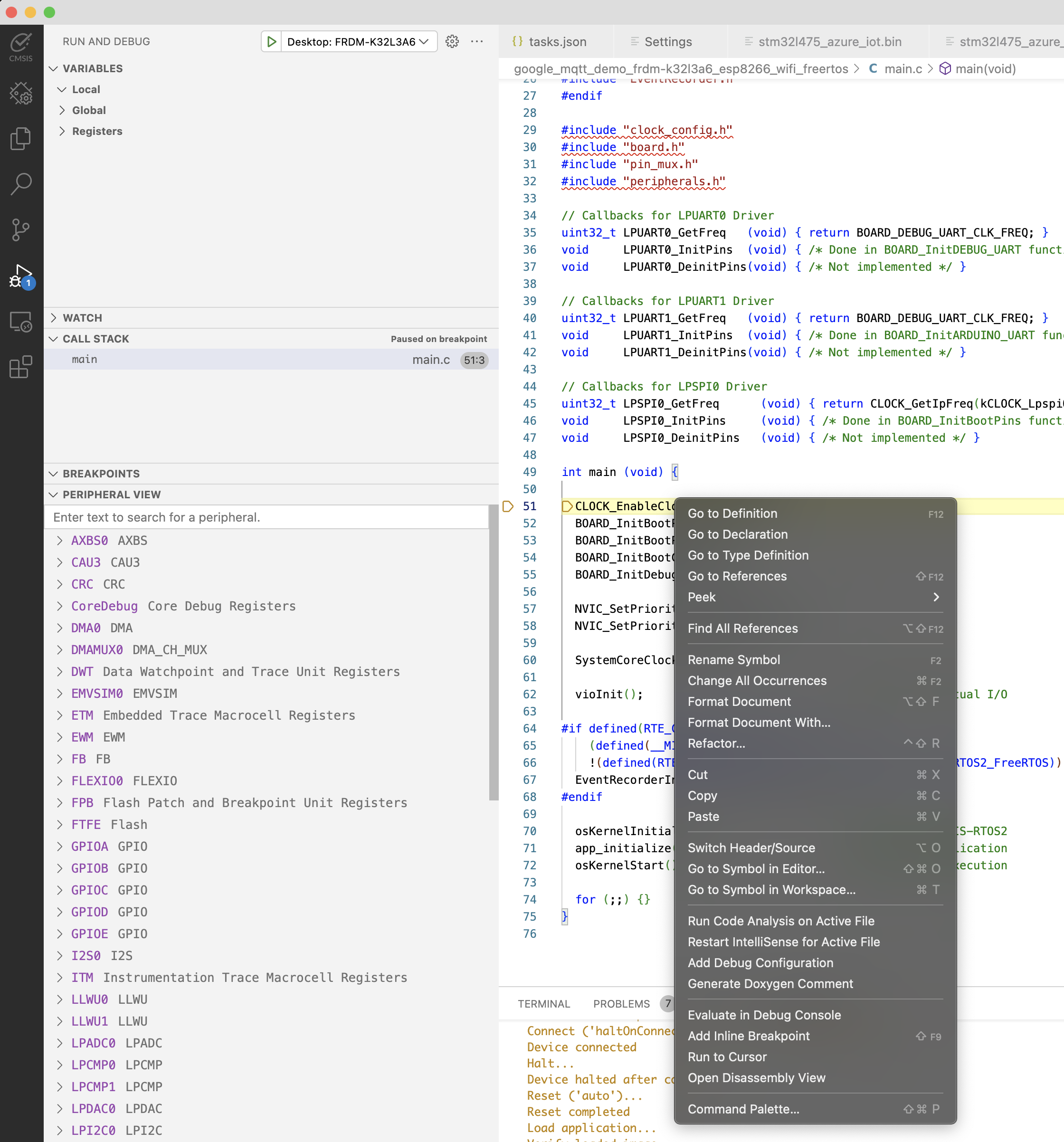Open the Extensions view icon
This screenshot has height=1142, width=1064.
21,367
